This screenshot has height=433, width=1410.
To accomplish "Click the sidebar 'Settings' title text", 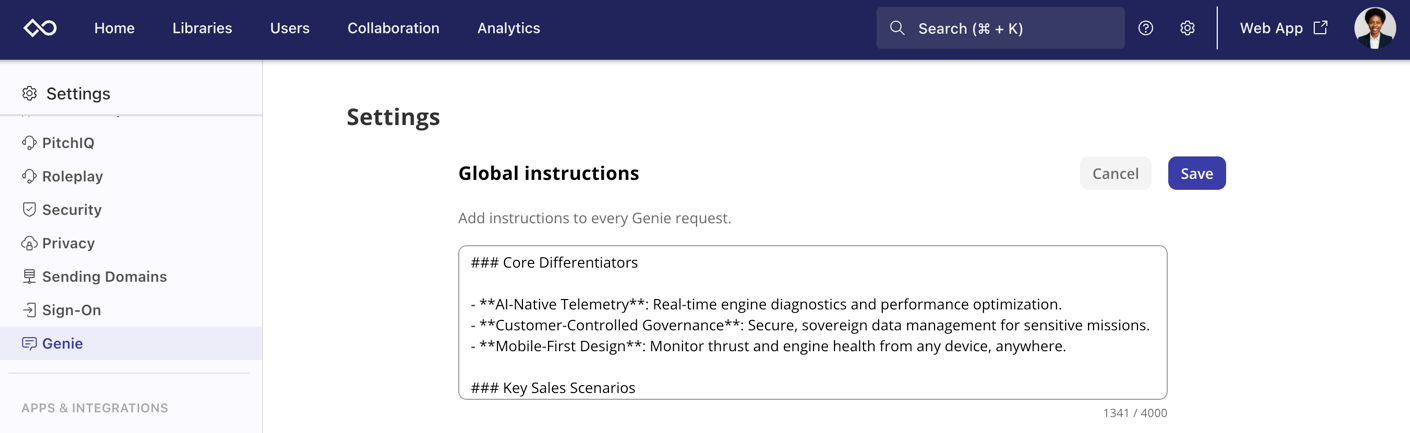I will pos(78,93).
